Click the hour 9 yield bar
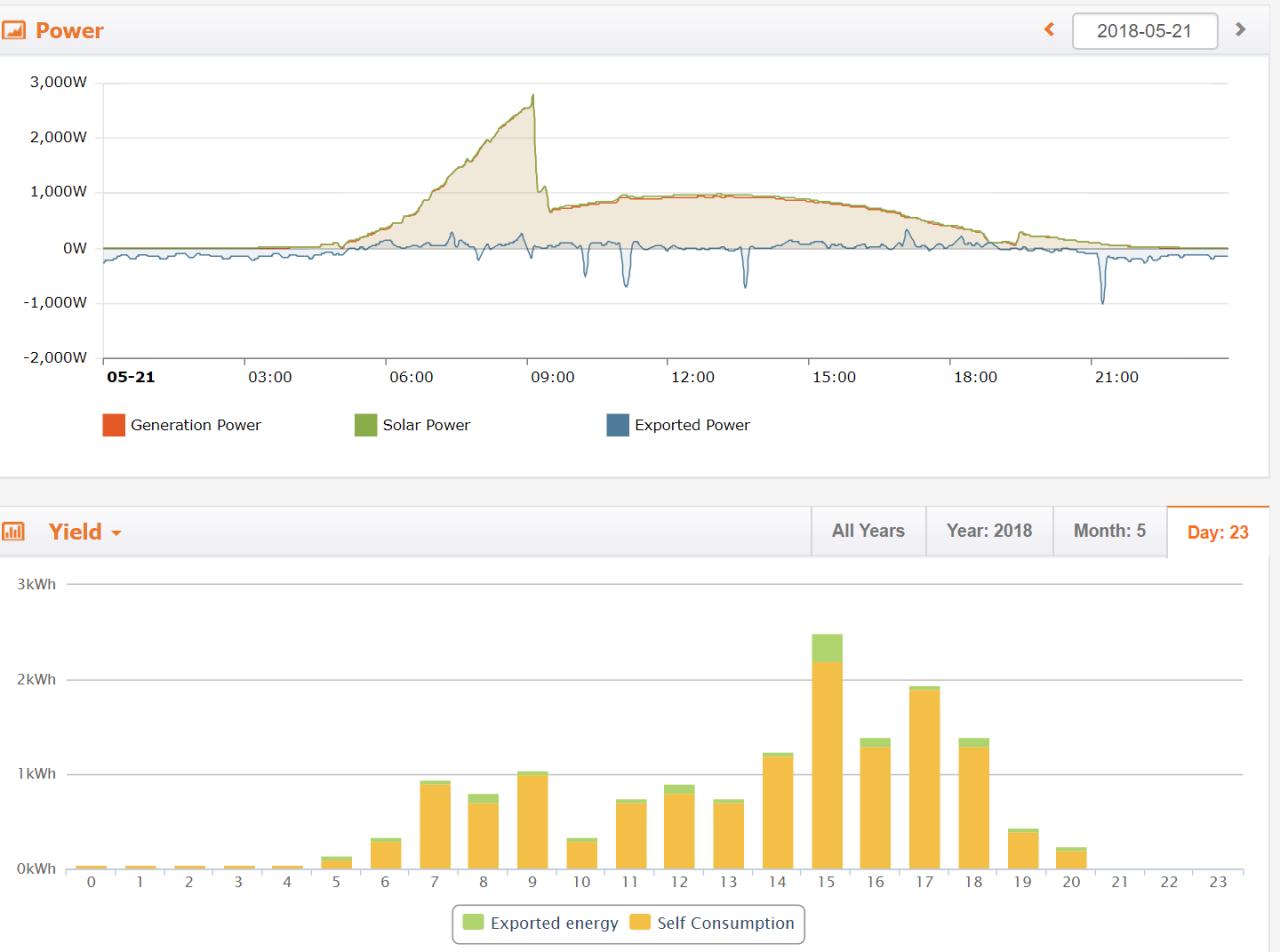The image size is (1280, 952). pos(532,820)
